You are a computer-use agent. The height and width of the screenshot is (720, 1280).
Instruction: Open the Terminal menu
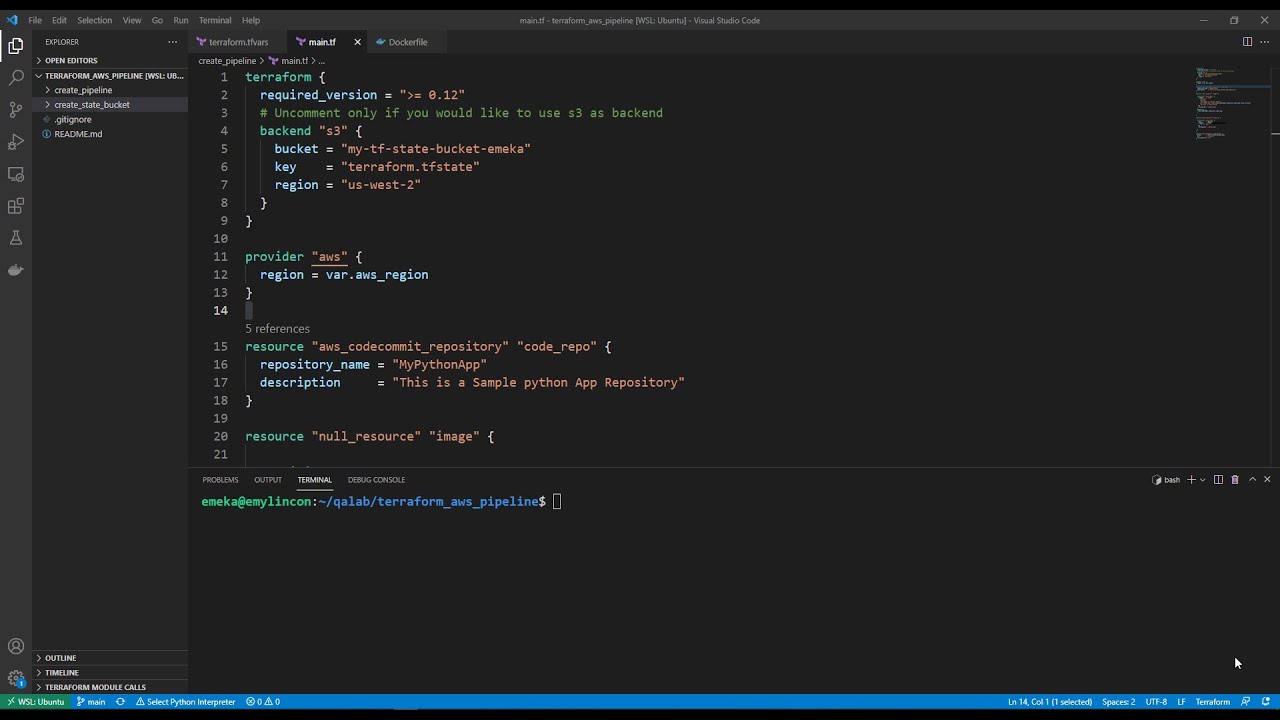click(x=215, y=20)
